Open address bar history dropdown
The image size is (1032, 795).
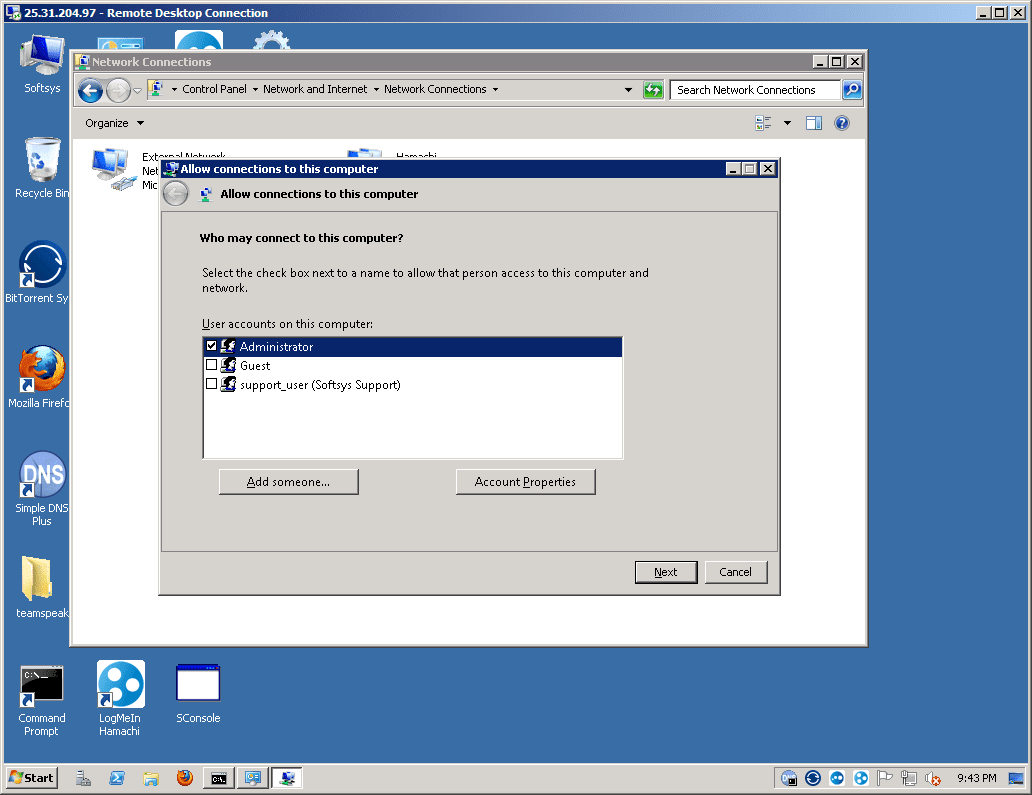[x=629, y=90]
